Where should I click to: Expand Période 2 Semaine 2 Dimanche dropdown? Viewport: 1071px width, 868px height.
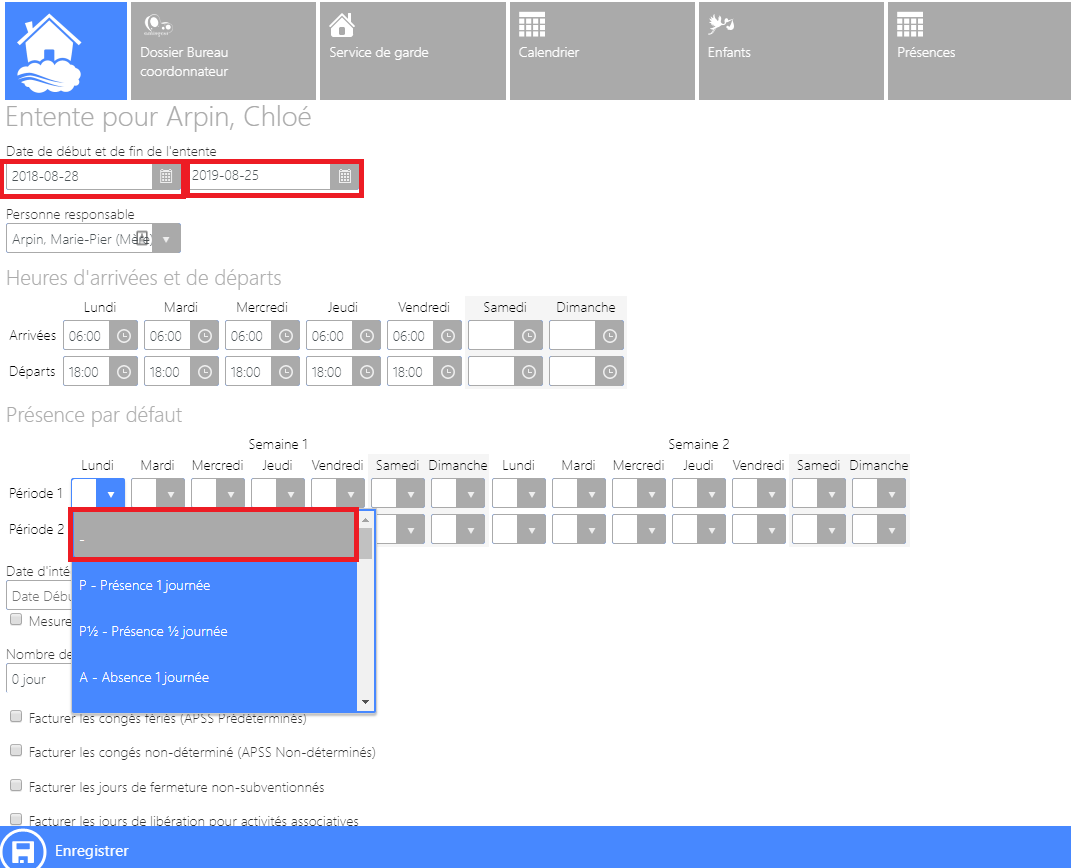point(892,530)
